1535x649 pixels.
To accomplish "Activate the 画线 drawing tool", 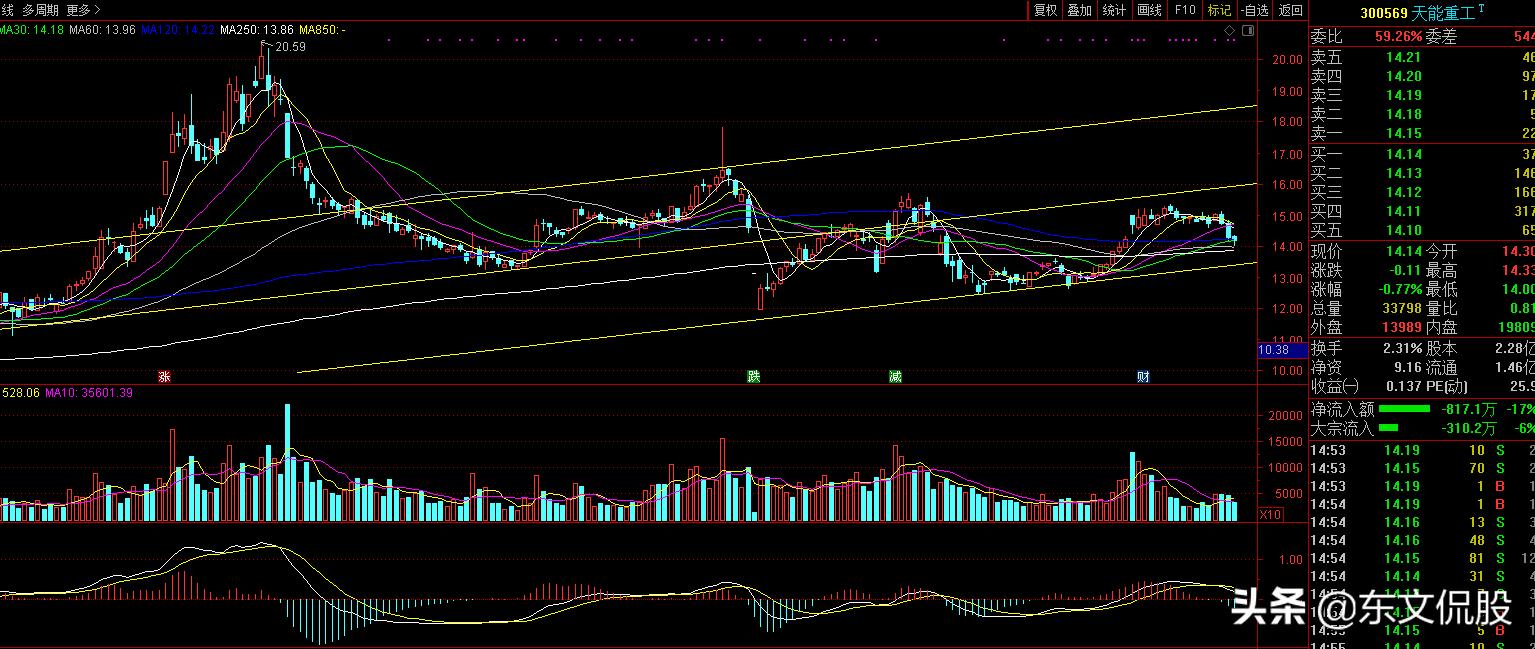I will (x=1149, y=10).
